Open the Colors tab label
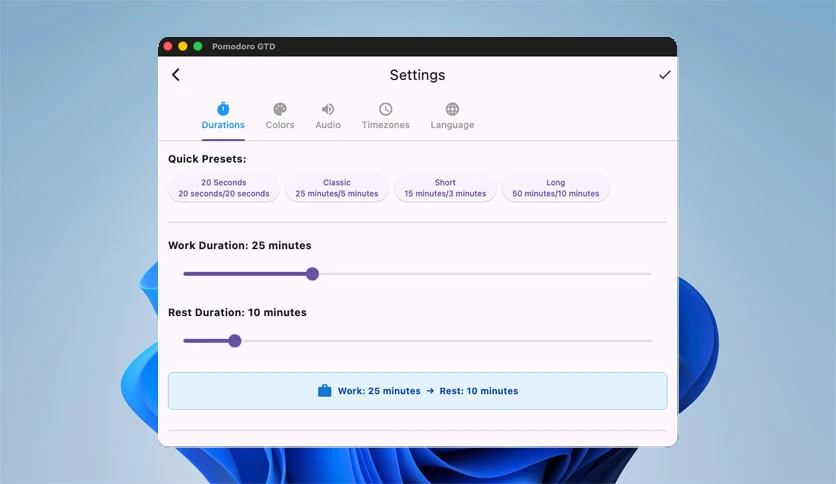The image size is (836, 484). point(280,125)
